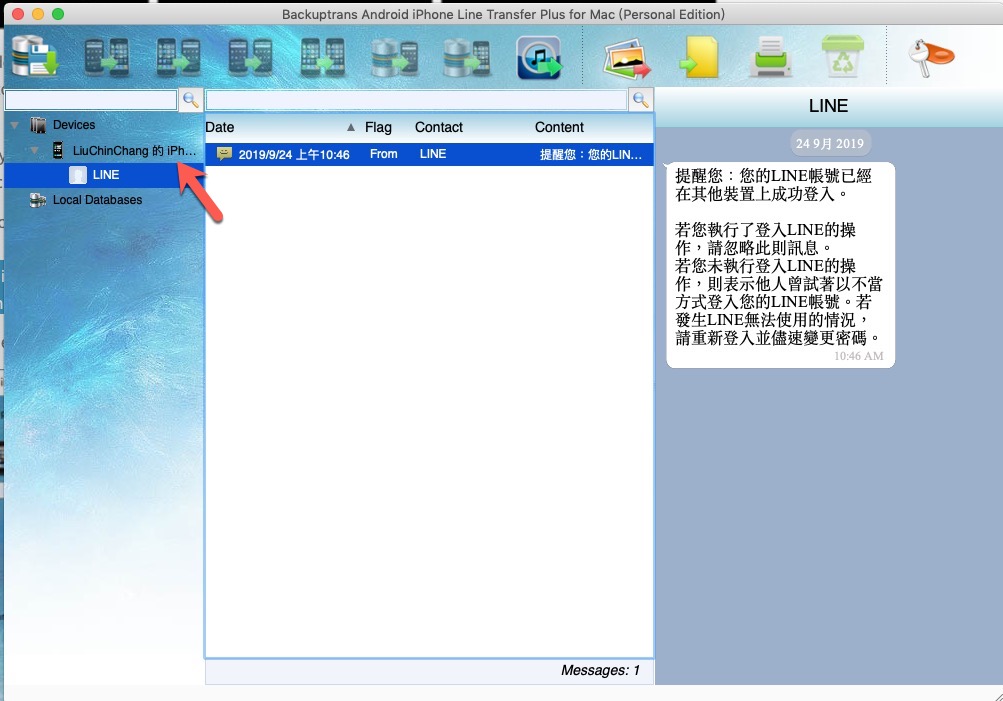
Task: Minimize the window with the yellow button
Action: [x=38, y=14]
